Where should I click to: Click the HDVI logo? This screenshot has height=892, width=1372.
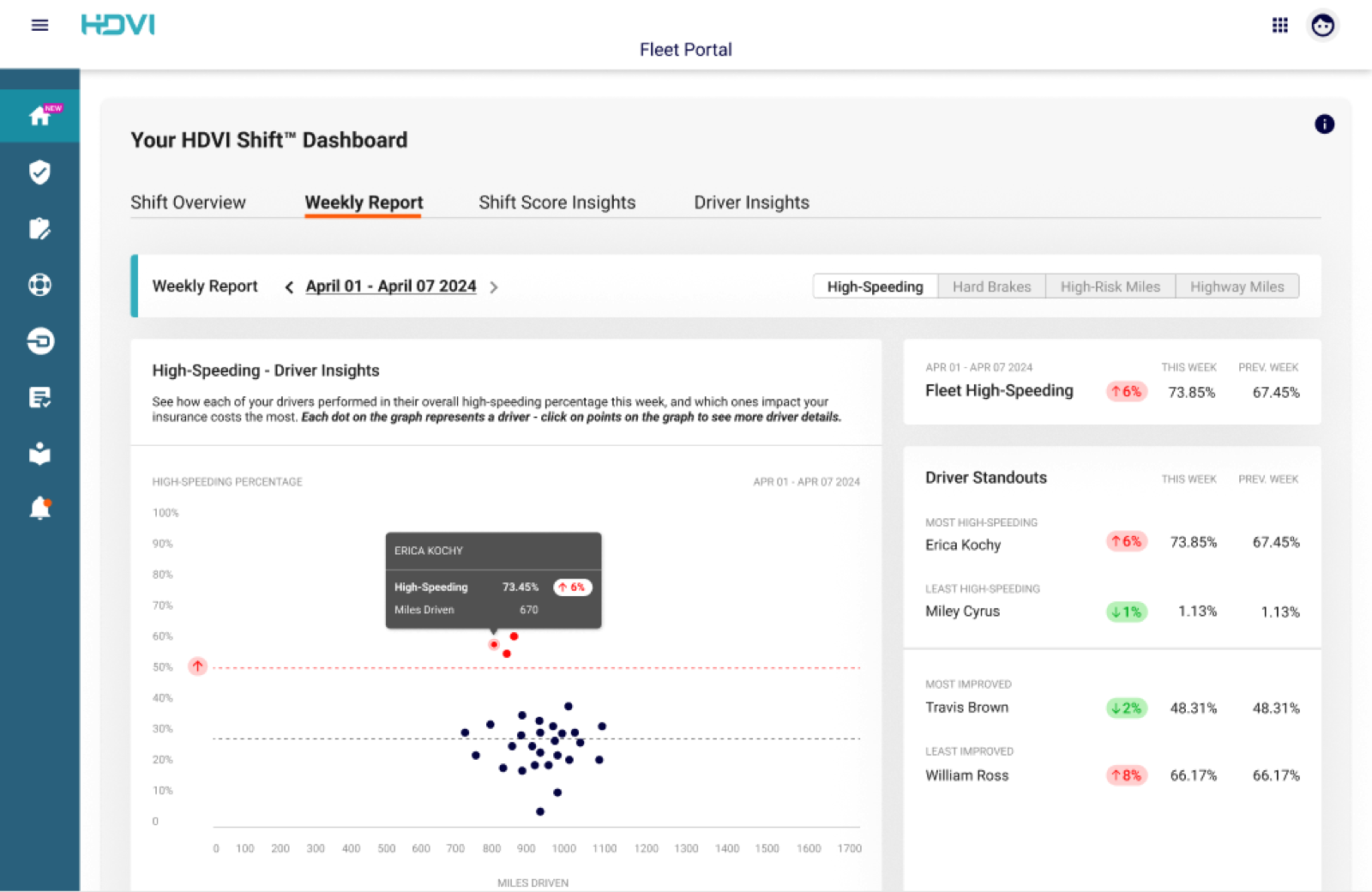click(118, 25)
